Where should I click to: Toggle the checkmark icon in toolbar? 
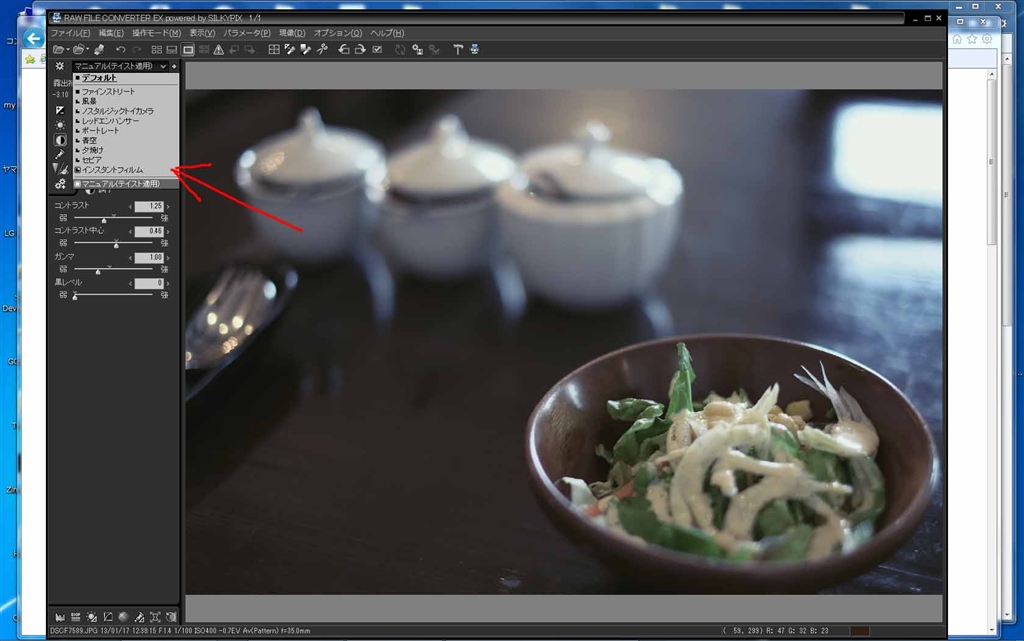(x=377, y=49)
